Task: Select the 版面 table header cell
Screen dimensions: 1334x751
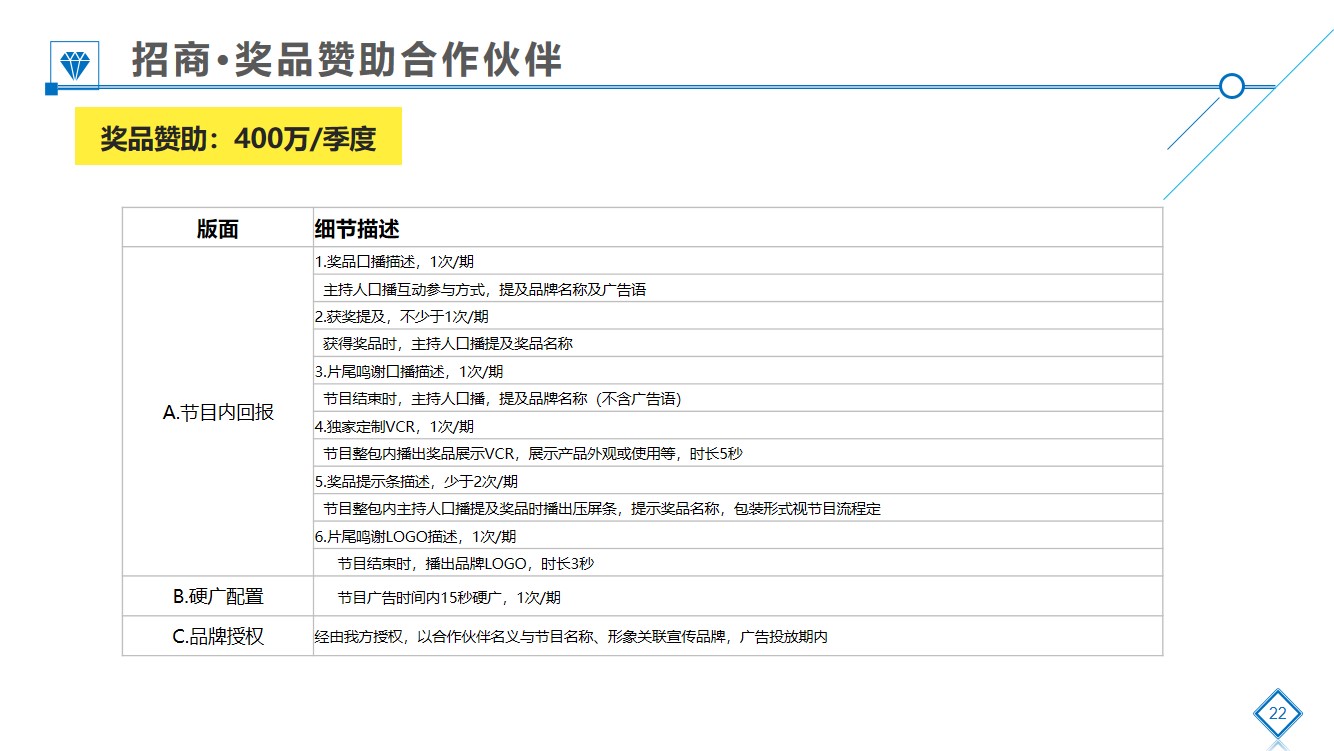Action: [x=218, y=228]
